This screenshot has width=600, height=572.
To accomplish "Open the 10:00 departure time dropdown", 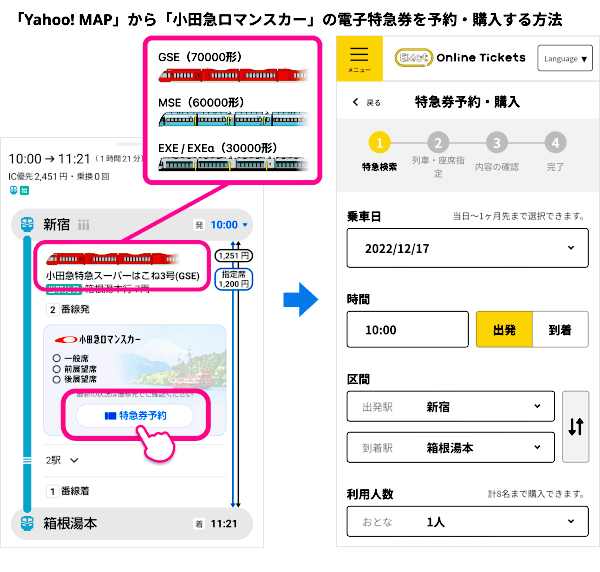I will click(x=229, y=225).
